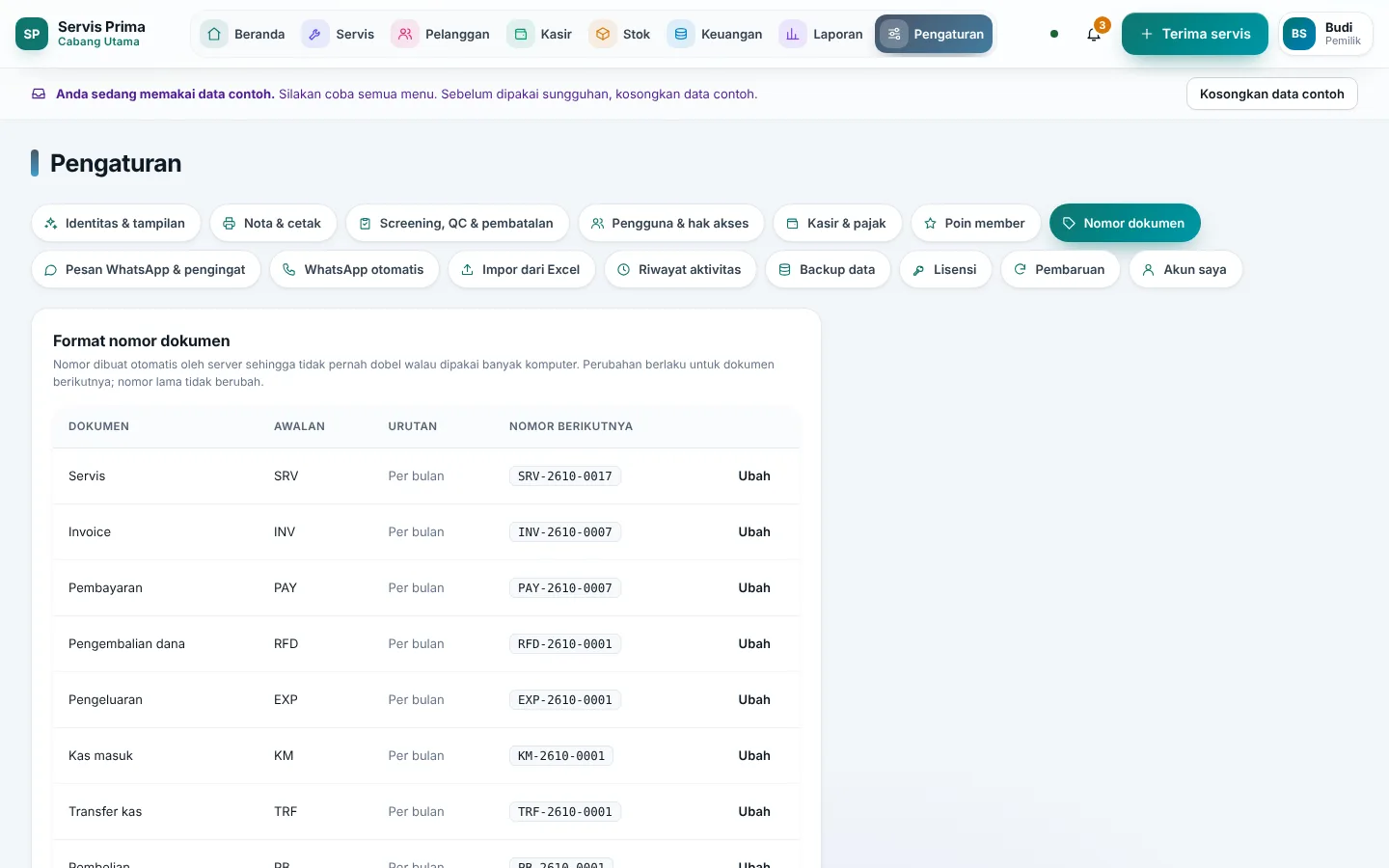The image size is (1389, 868).
Task: Click the Laporan chart icon
Action: pos(793,34)
